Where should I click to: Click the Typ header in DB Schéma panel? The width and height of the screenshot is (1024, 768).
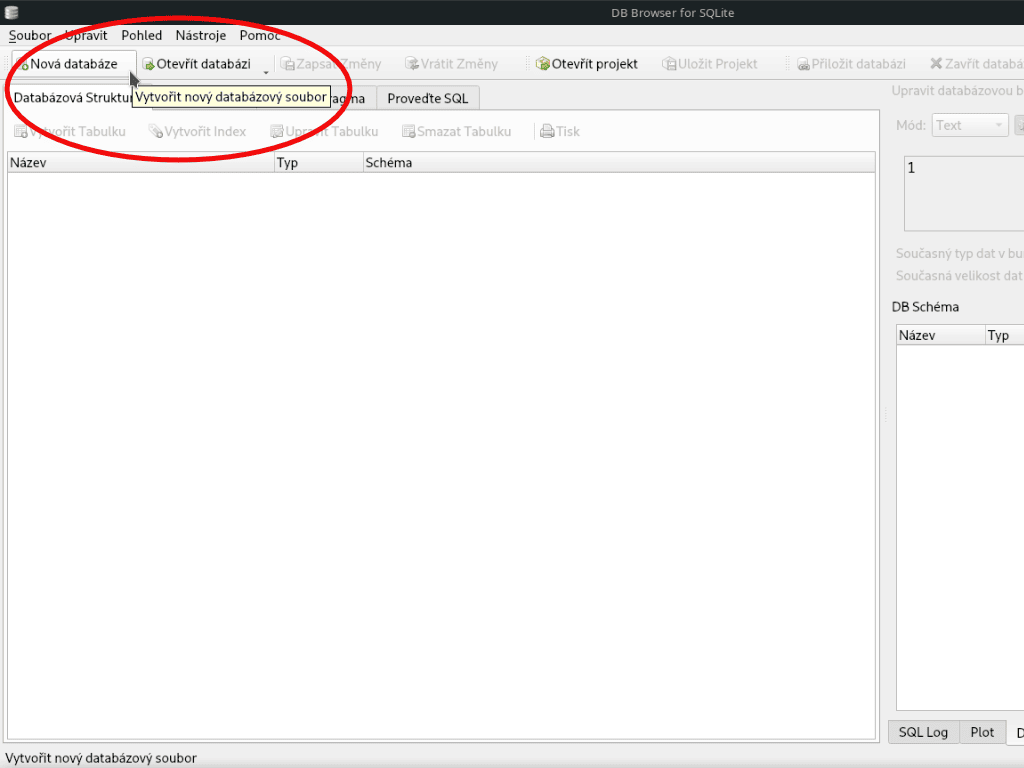pos(1004,335)
